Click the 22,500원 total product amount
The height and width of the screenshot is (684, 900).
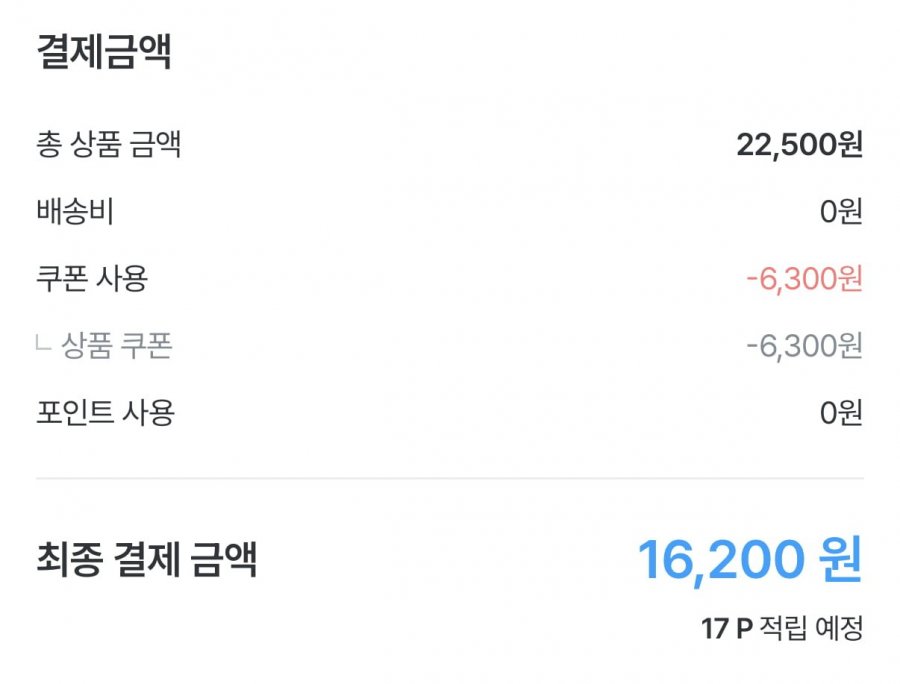coord(799,146)
